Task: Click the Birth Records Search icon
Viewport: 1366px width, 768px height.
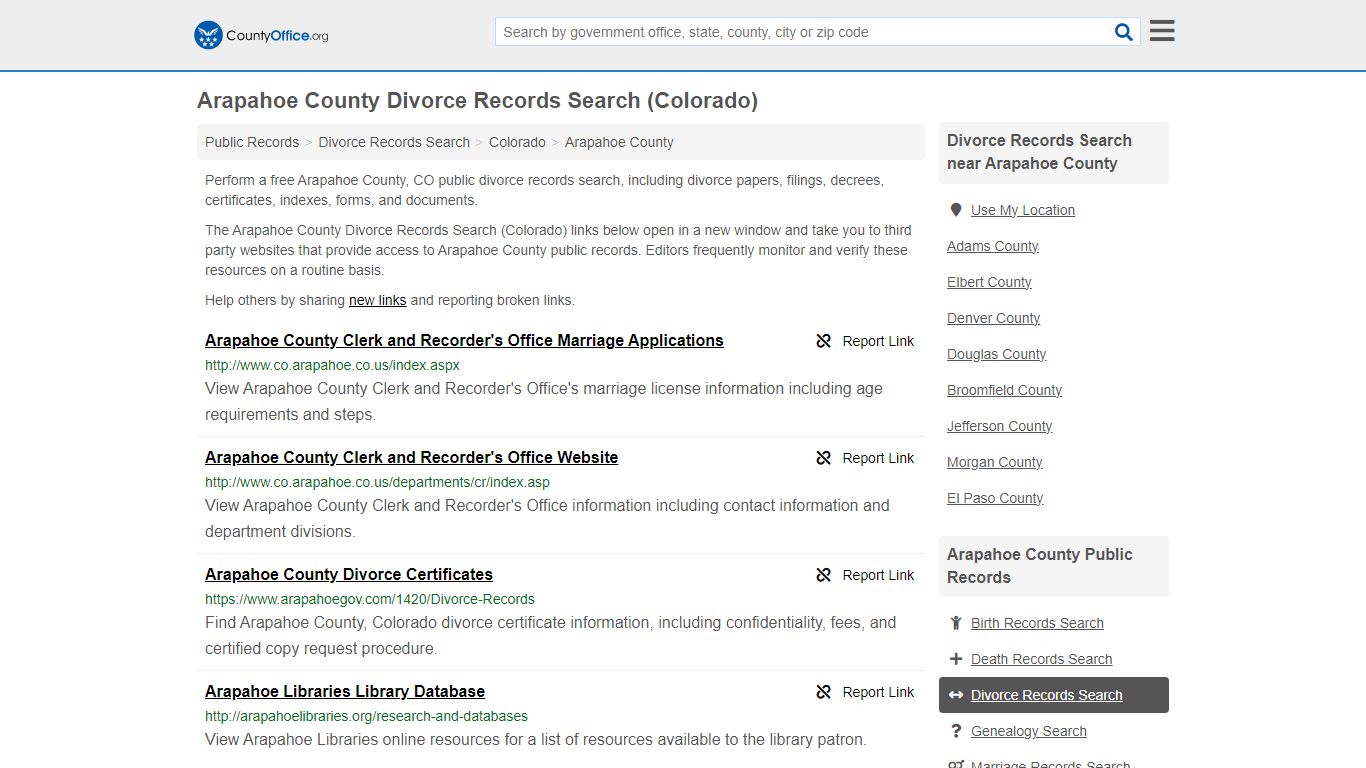Action: [956, 623]
